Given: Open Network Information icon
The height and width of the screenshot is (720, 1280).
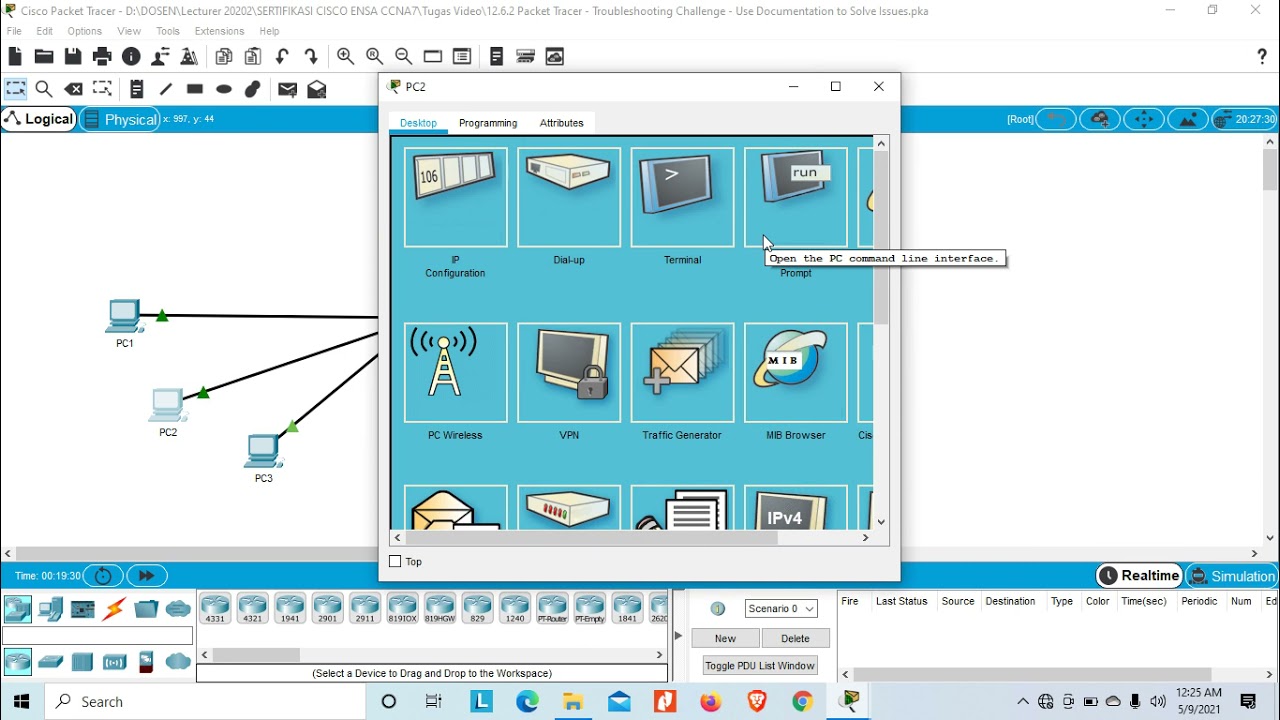Looking at the screenshot, I should tap(131, 57).
